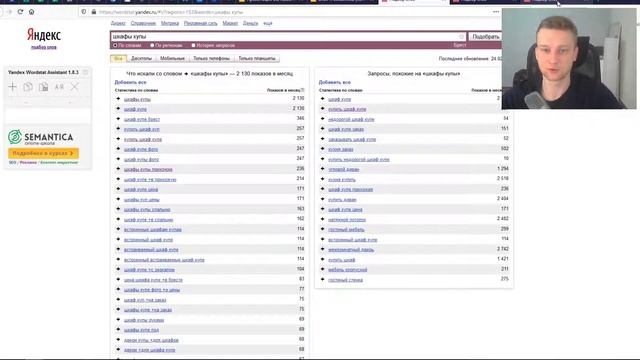This screenshot has height=360, width=640.
Task: Switch to the «Все» devices tab
Action: pyautogui.click(x=118, y=58)
